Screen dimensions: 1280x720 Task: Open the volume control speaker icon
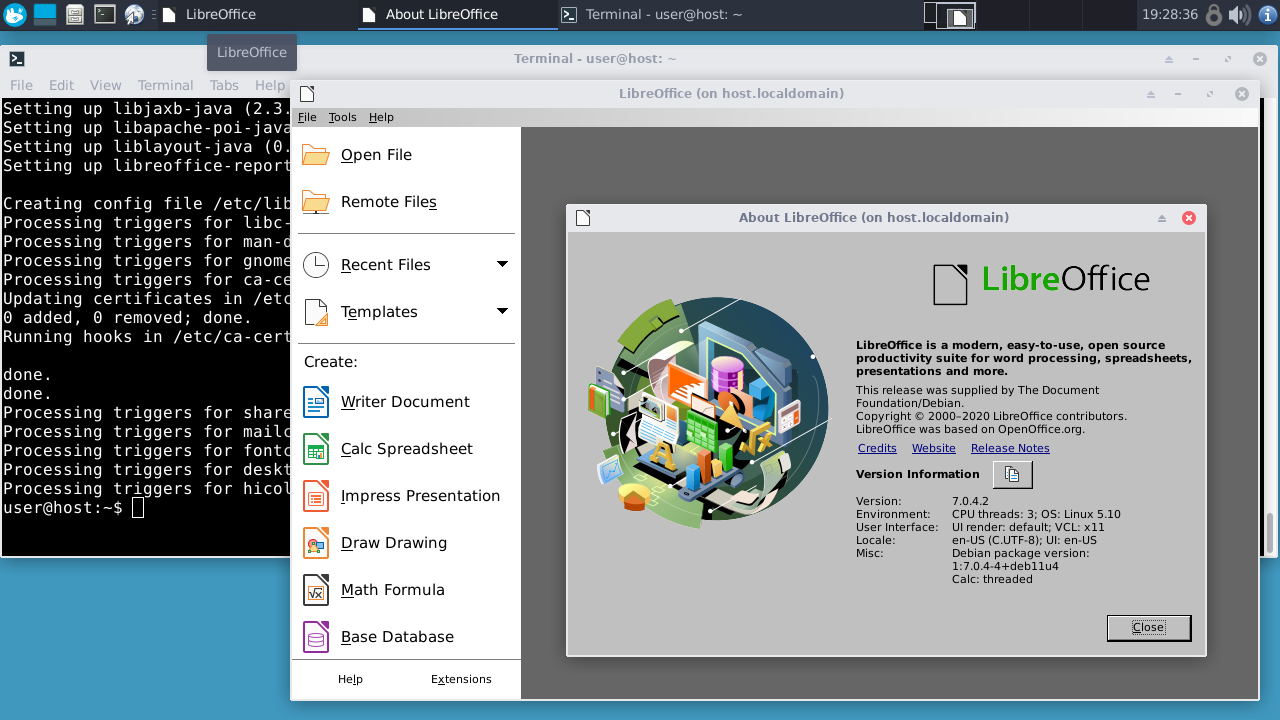click(1239, 14)
